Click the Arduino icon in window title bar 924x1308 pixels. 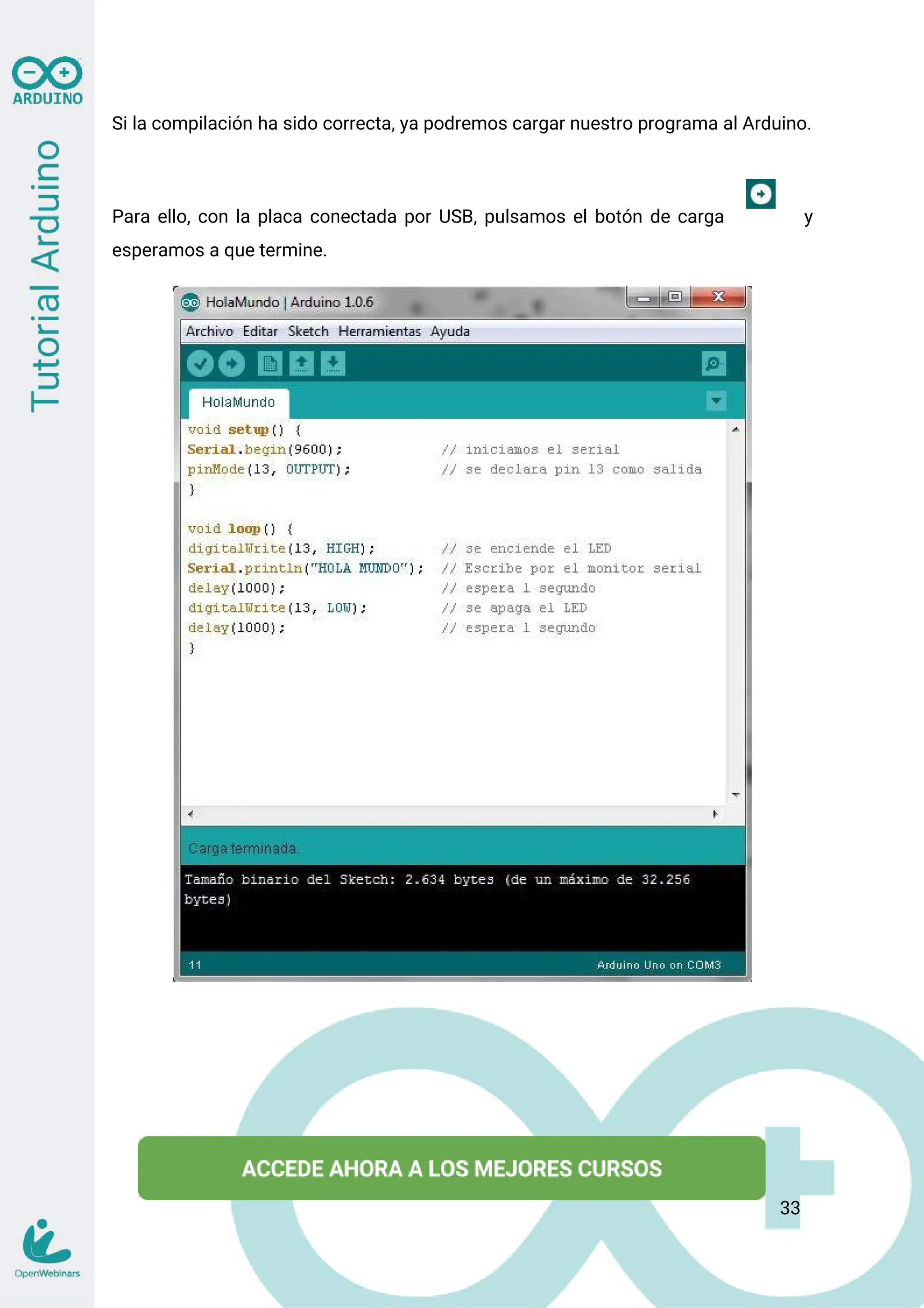click(x=190, y=302)
